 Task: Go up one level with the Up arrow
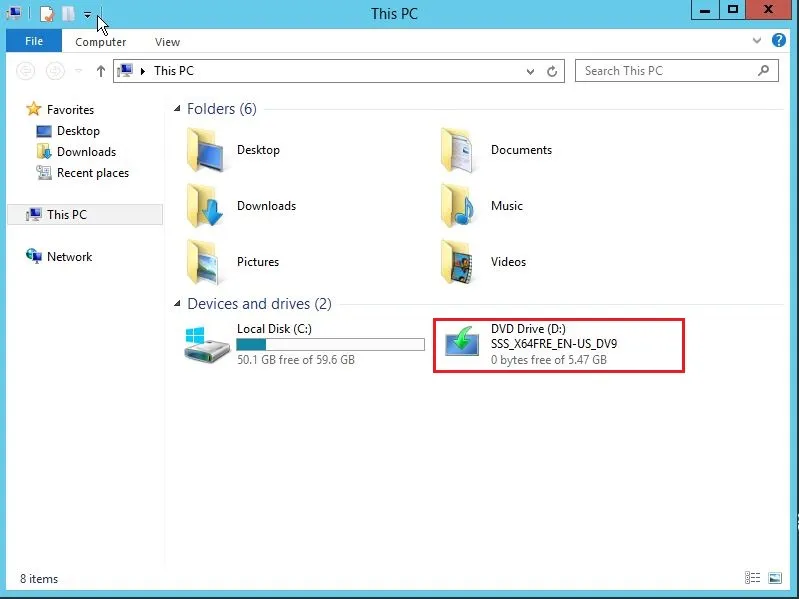pyautogui.click(x=100, y=71)
